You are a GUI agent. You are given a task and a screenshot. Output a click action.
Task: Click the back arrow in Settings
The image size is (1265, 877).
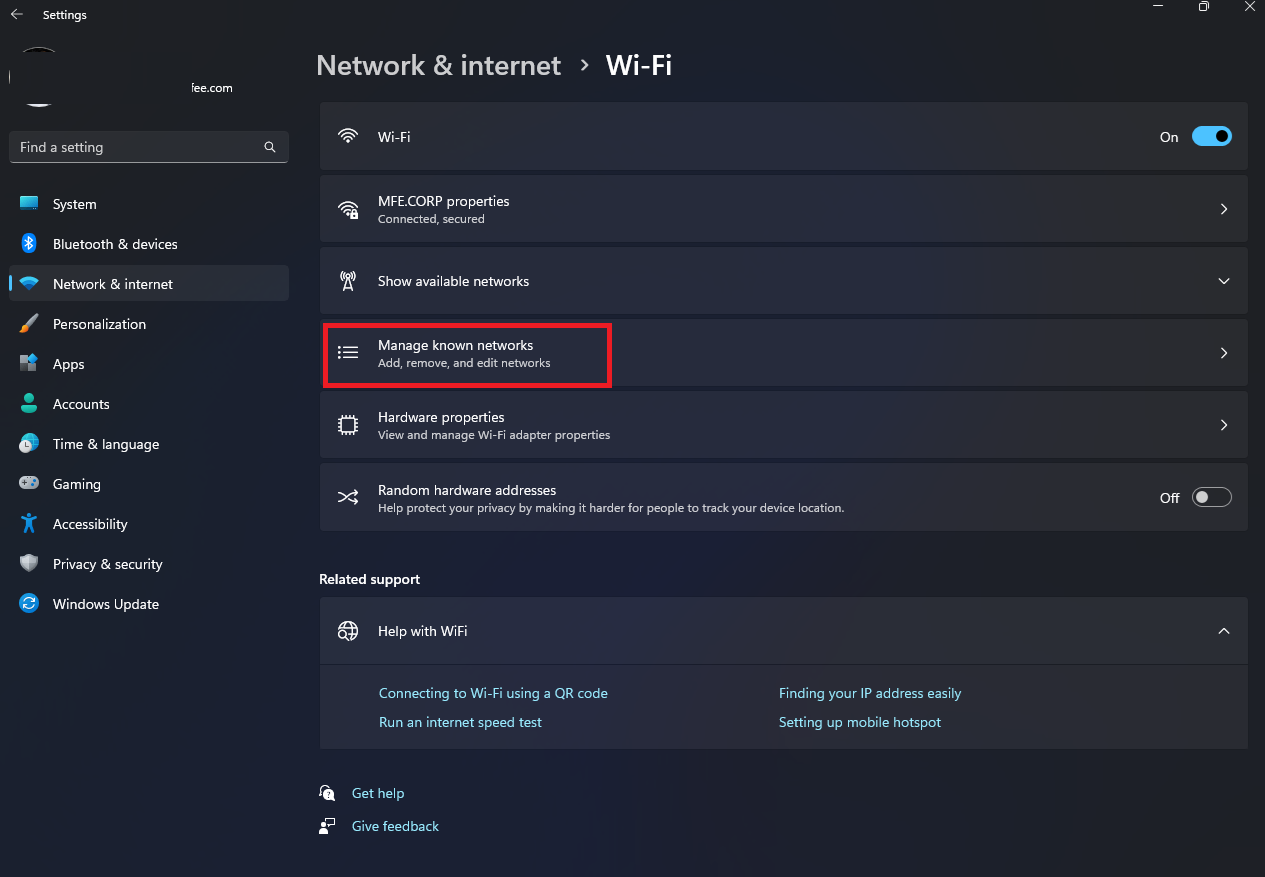click(17, 15)
